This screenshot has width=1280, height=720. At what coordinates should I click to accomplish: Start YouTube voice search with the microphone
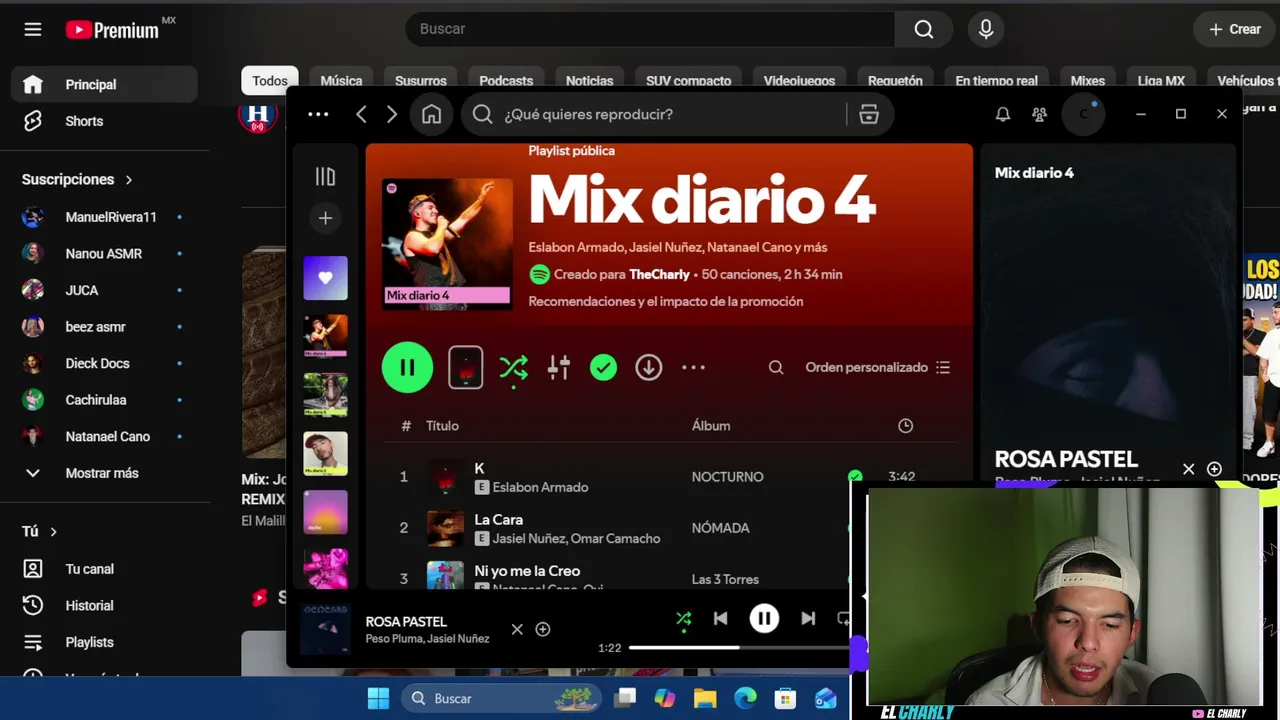pyautogui.click(x=986, y=29)
